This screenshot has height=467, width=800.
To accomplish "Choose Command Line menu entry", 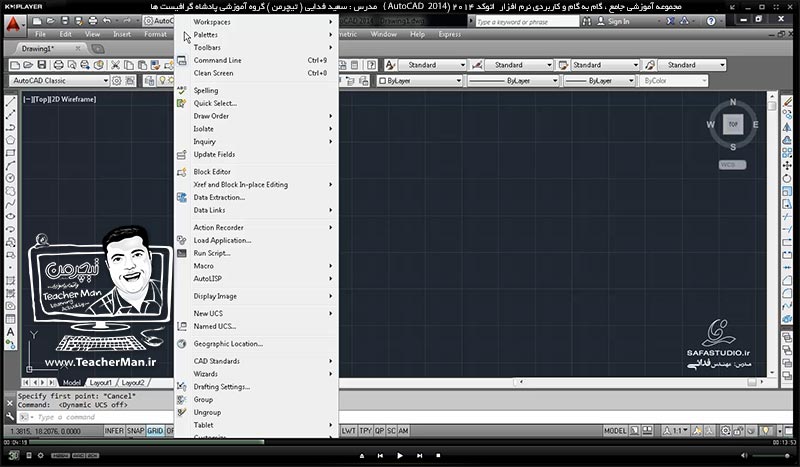I will (256, 60).
